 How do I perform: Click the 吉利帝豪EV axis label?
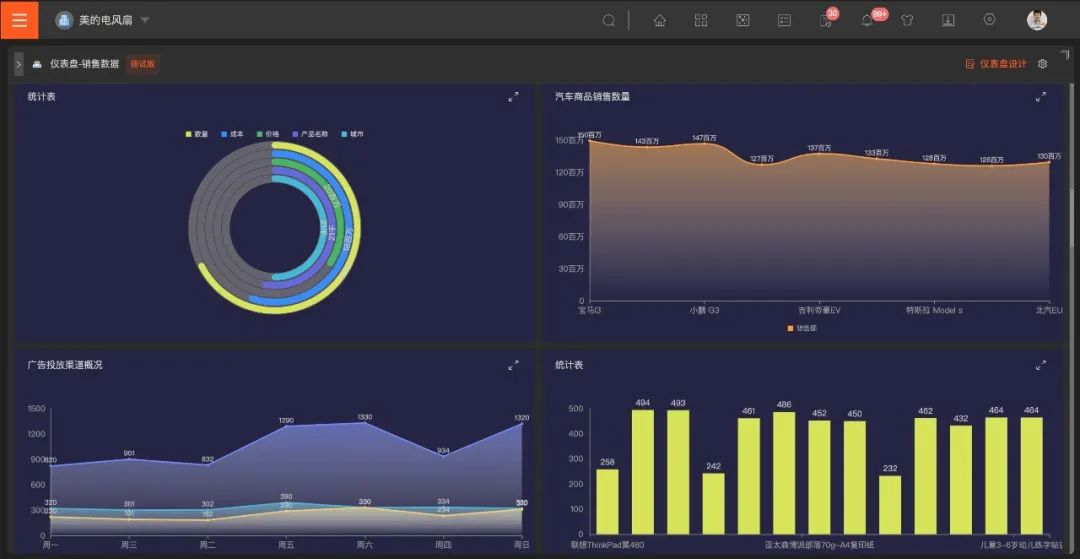[x=819, y=310]
